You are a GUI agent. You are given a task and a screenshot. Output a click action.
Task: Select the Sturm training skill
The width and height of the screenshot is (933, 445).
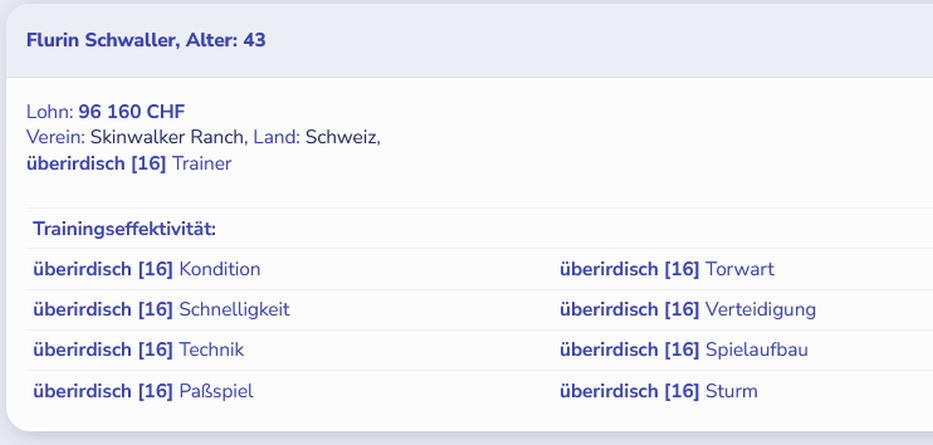click(x=731, y=391)
